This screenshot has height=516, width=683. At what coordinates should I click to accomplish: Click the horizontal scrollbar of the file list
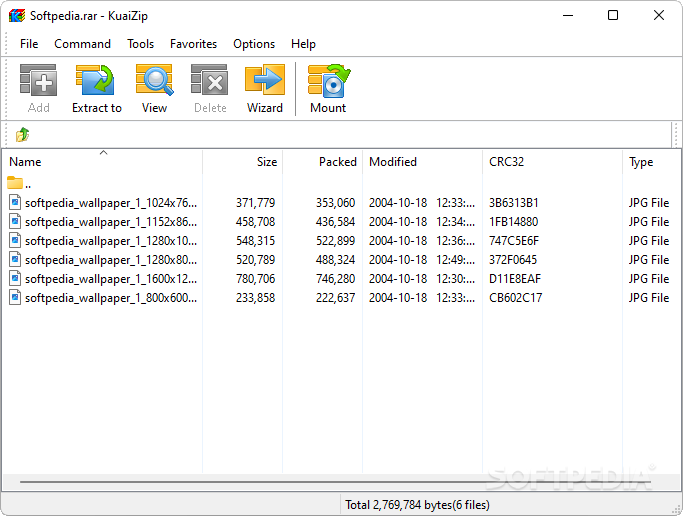click(x=335, y=482)
